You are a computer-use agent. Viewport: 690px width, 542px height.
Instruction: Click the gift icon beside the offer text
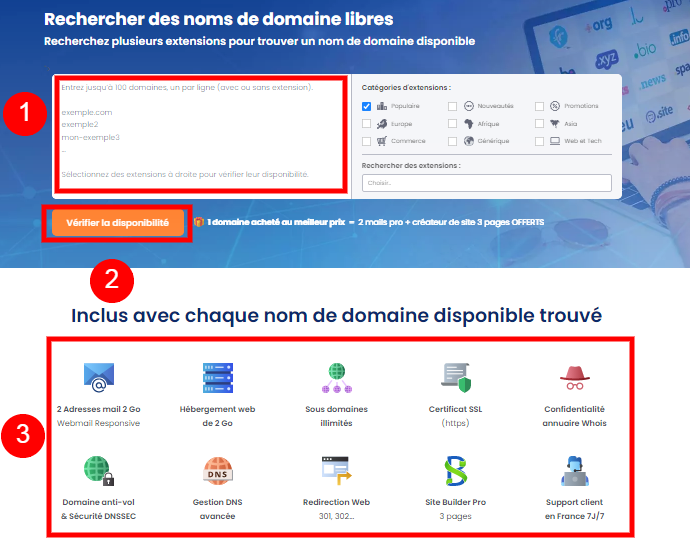click(x=199, y=222)
